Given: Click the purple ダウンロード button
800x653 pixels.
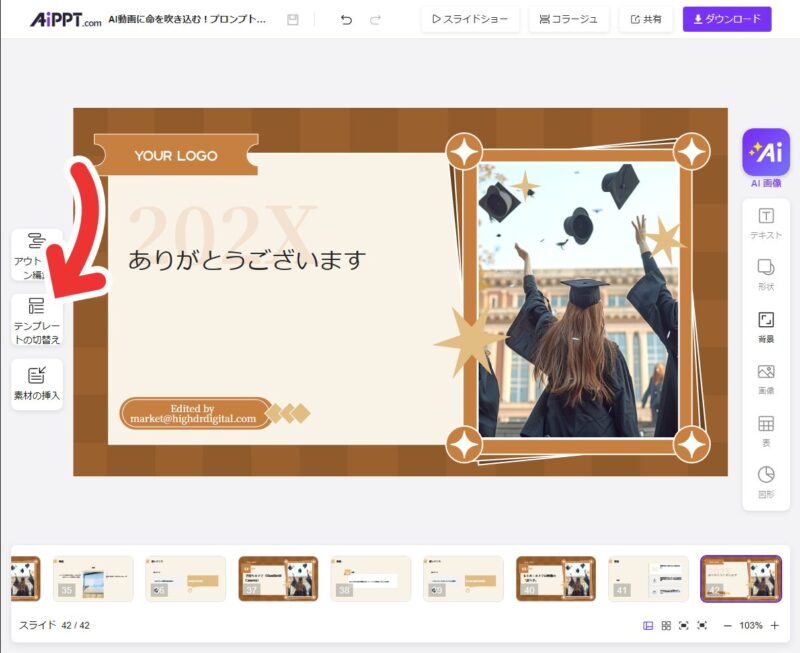Looking at the screenshot, I should click(727, 19).
